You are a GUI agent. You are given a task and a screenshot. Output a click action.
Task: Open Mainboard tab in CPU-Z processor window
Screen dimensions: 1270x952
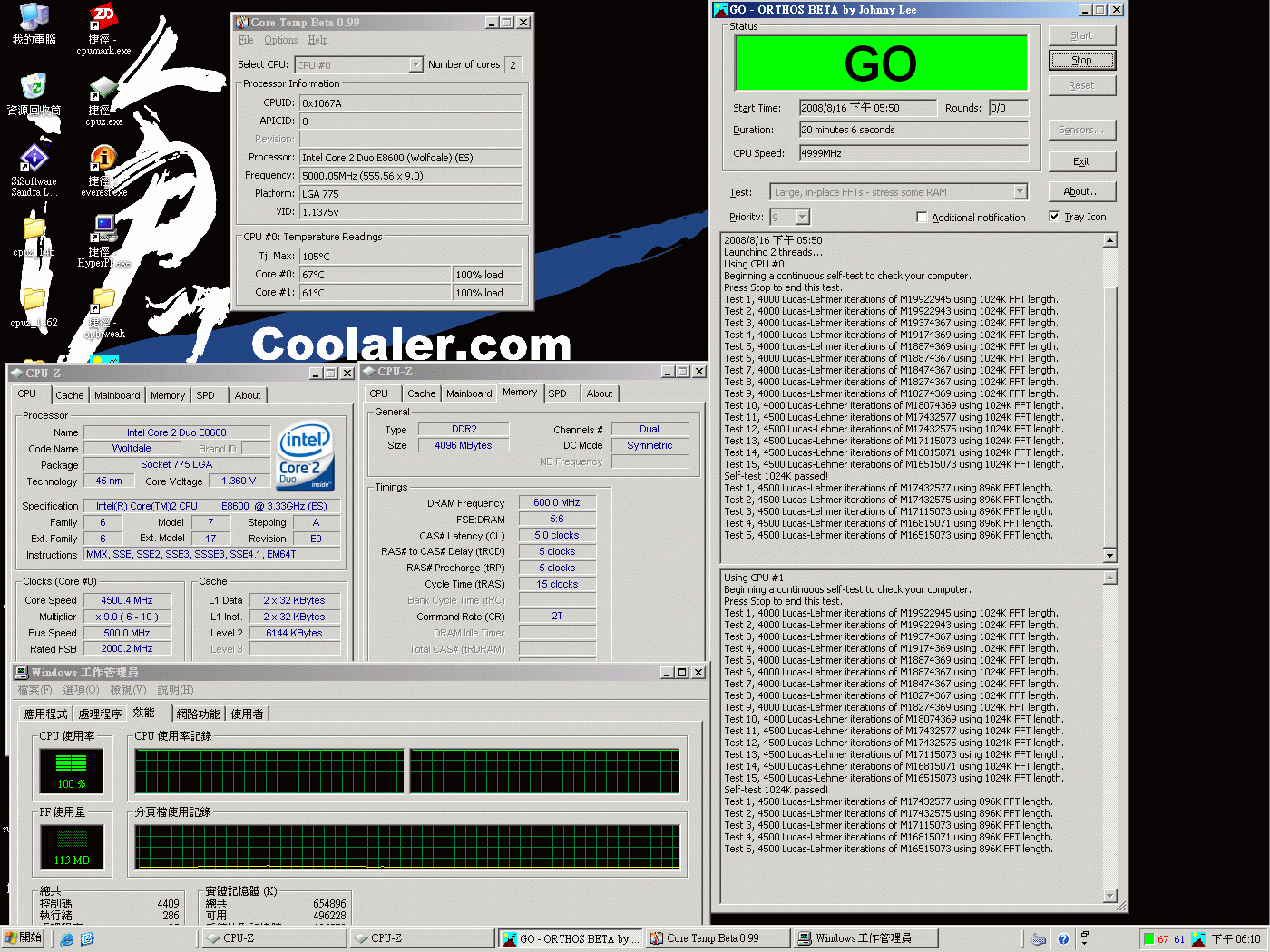point(117,395)
